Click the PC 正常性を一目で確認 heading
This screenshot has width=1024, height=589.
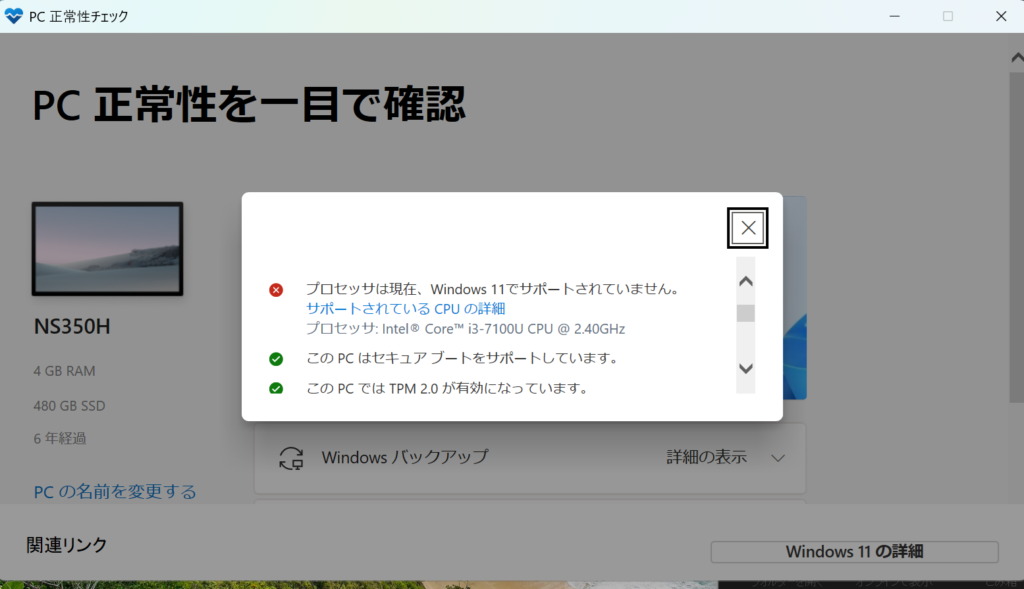coord(249,104)
